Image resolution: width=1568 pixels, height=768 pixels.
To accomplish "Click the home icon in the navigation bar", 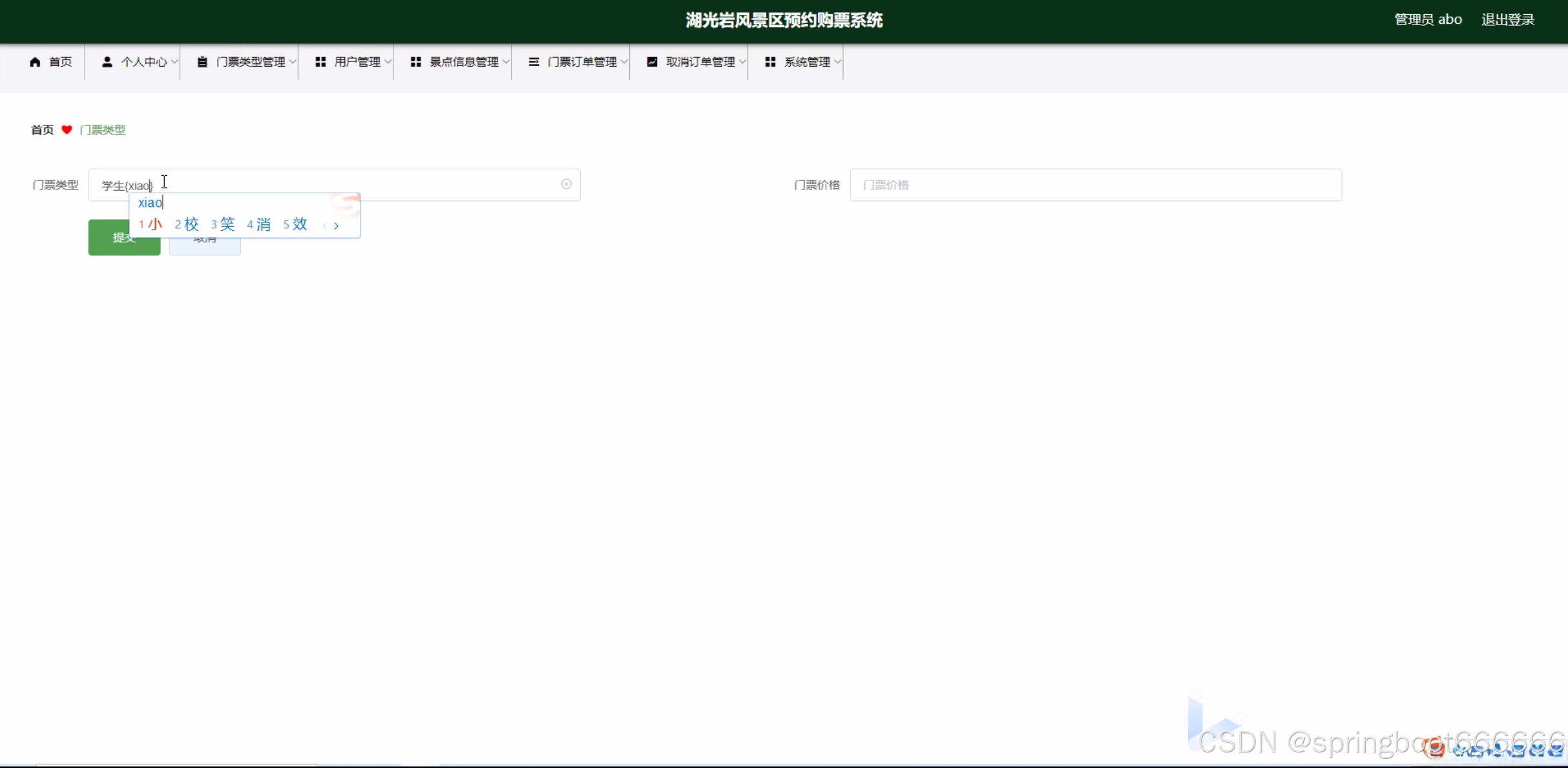I will click(35, 62).
